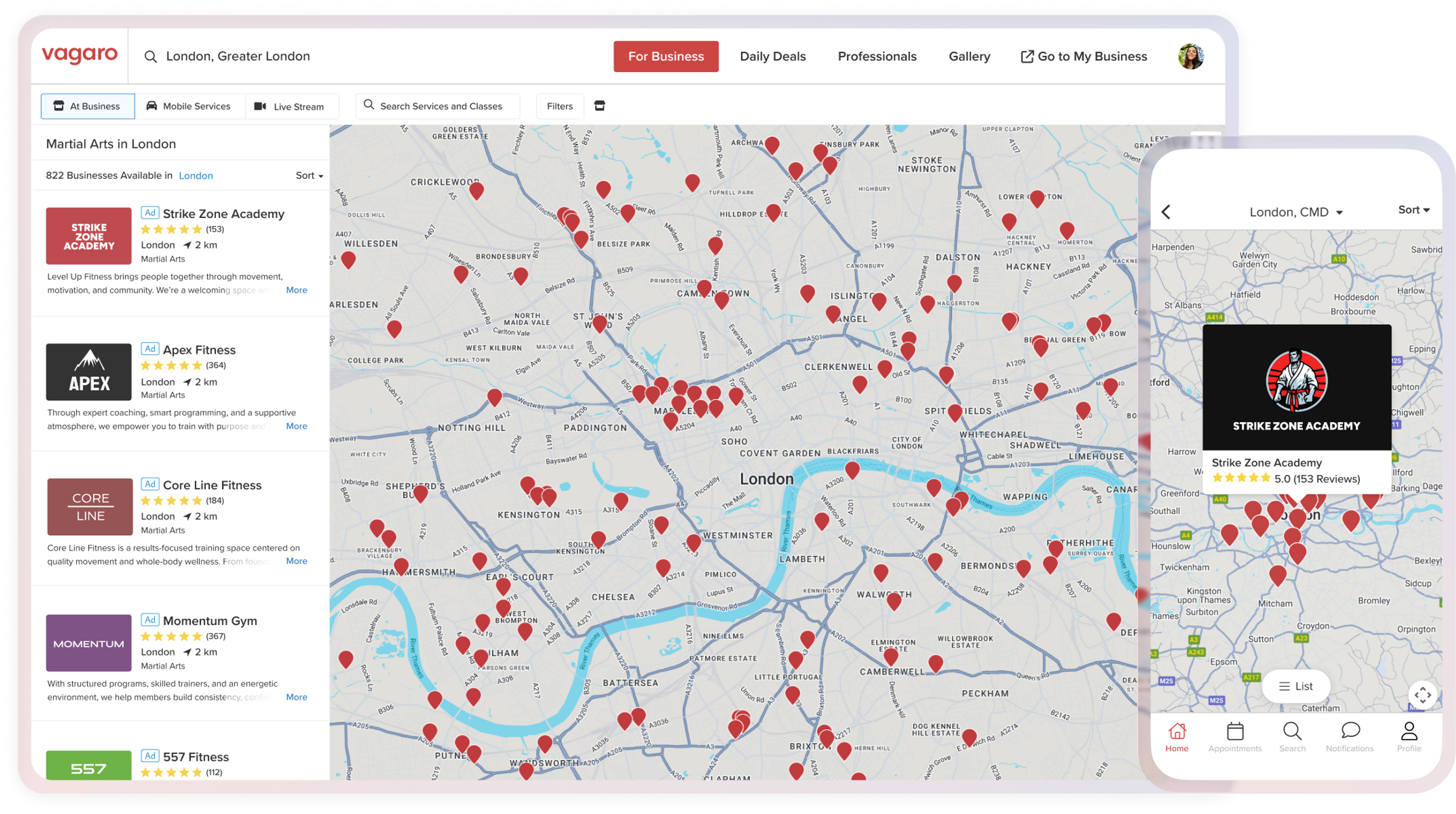This screenshot has height=814, width=1456.
Task: Click the Ad badge for Core Line Fitness
Action: click(150, 484)
